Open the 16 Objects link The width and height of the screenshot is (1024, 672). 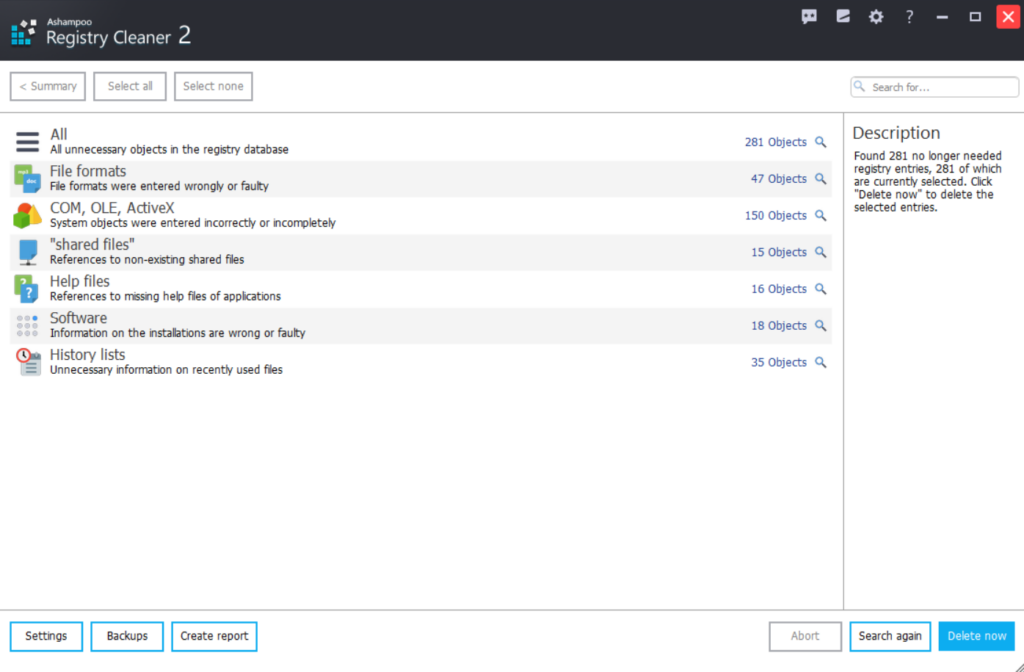tap(778, 289)
